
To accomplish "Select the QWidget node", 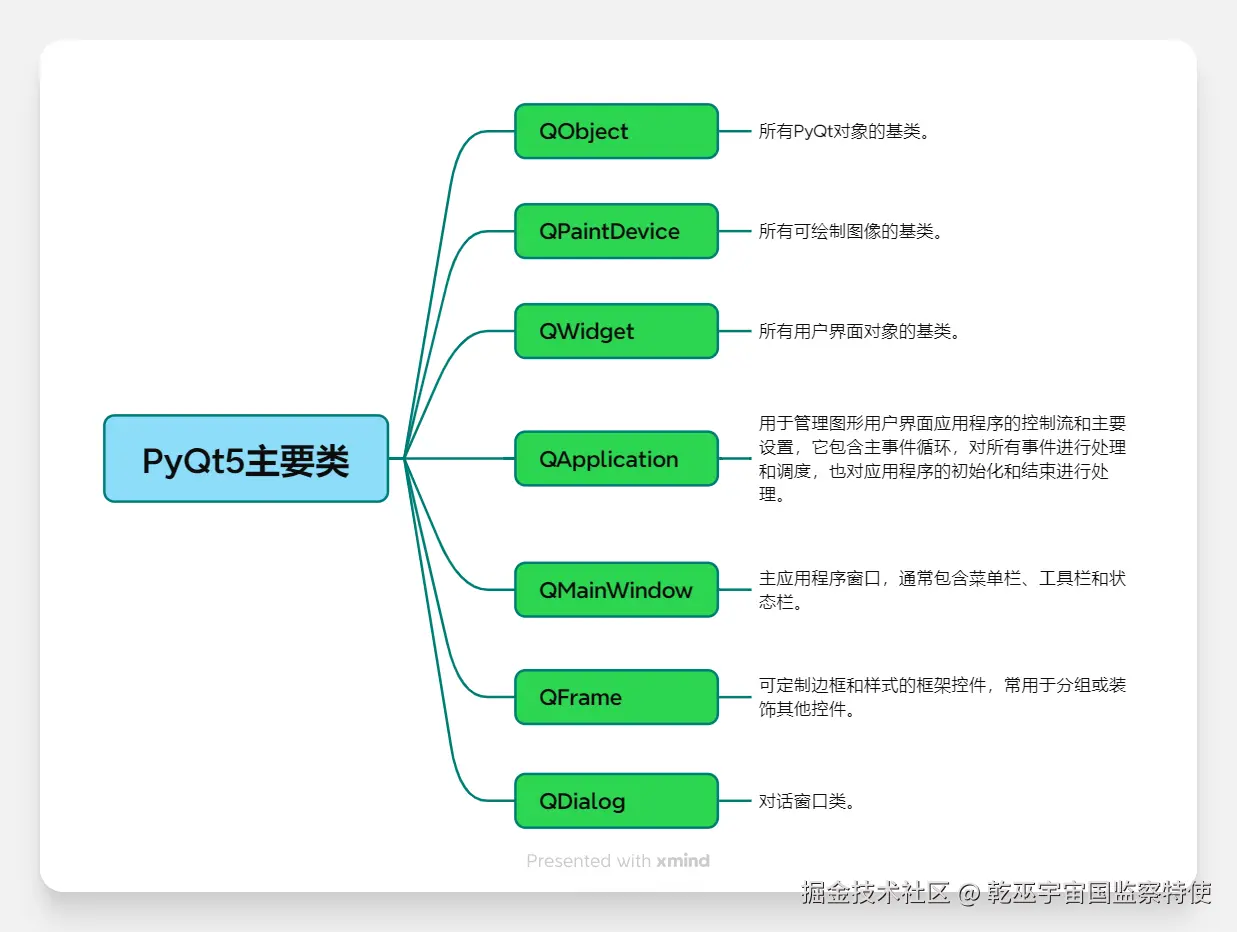I will [615, 331].
